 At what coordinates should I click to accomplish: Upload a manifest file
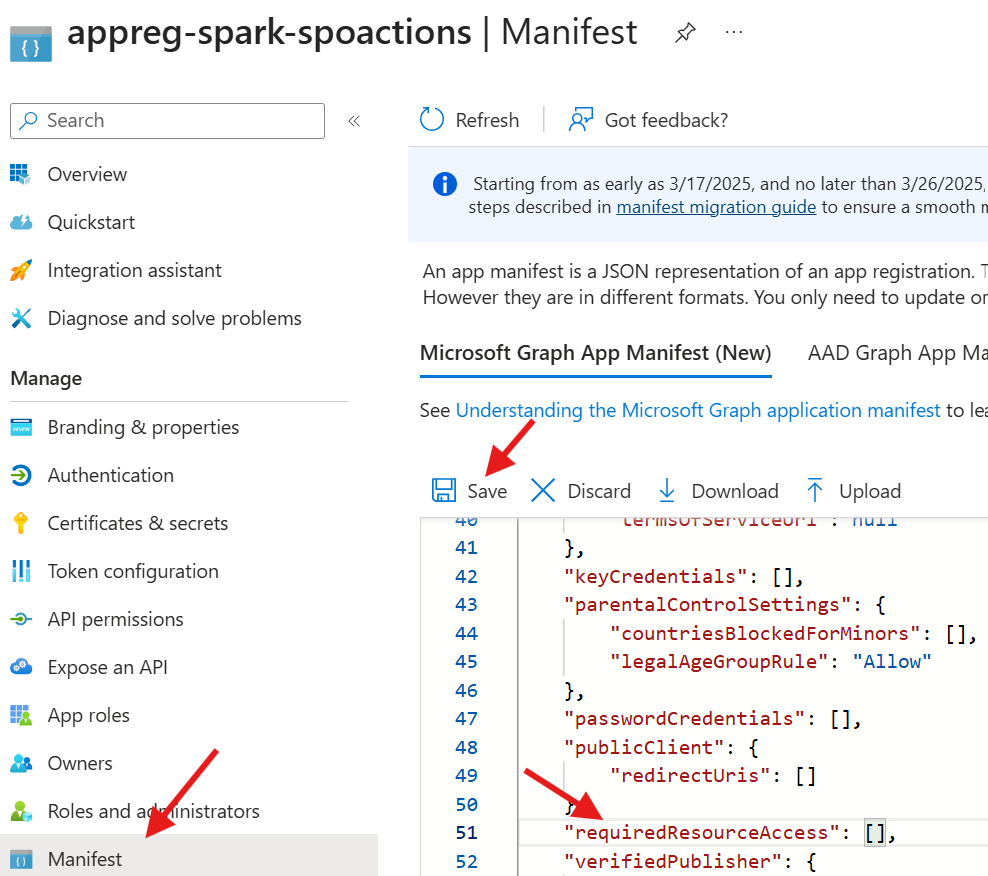(x=853, y=491)
